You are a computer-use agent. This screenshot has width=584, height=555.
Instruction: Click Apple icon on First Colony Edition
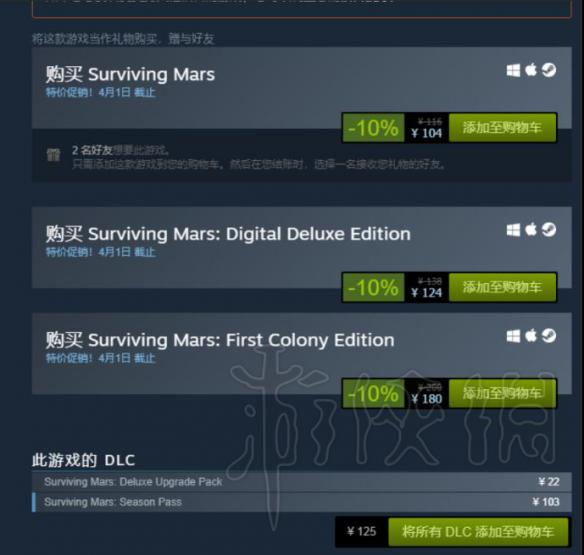(x=531, y=336)
